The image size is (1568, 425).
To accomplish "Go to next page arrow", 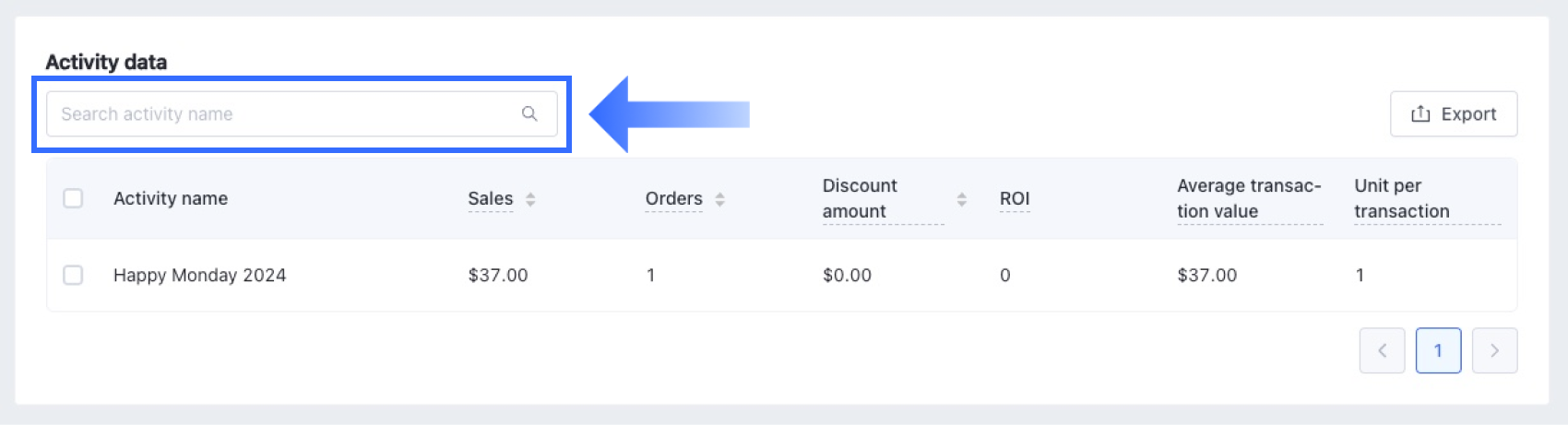I will pos(1494,350).
